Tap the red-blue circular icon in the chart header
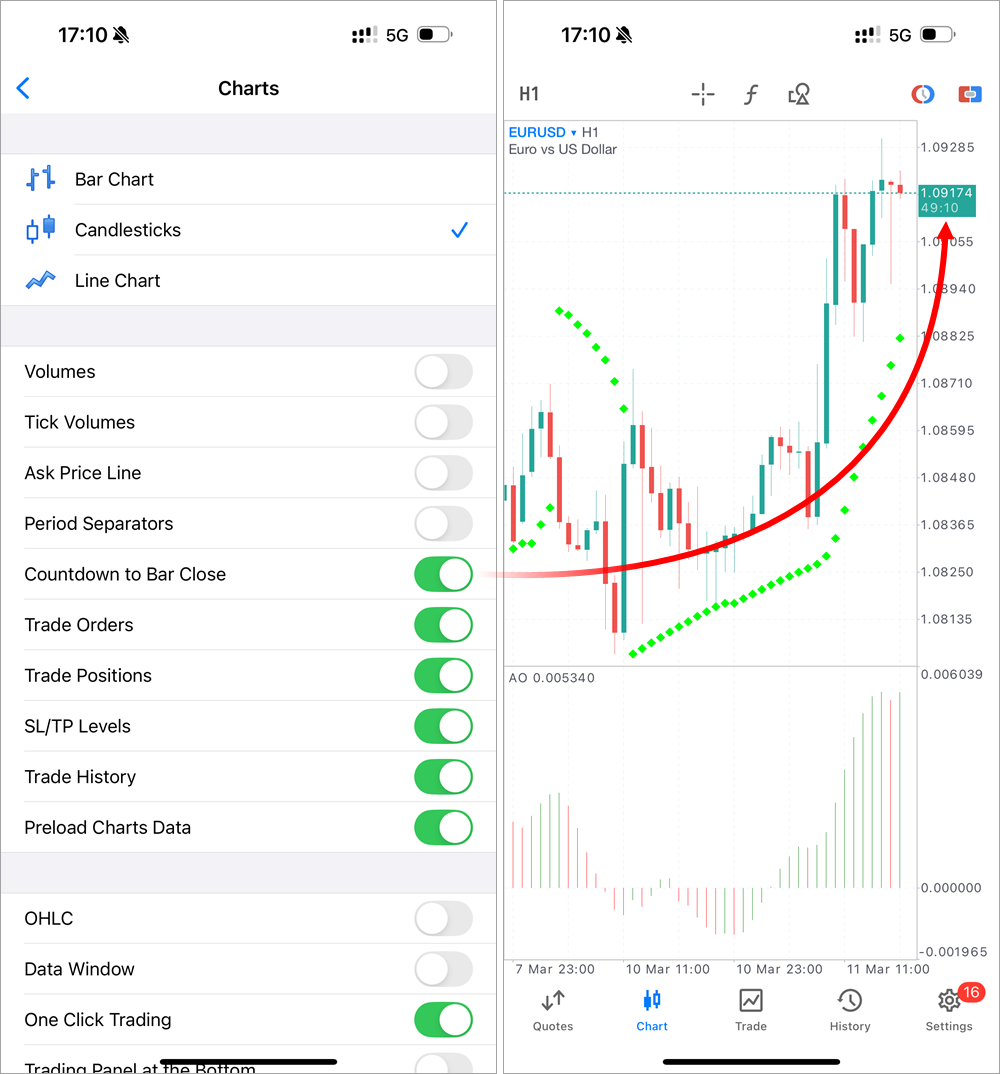 click(x=922, y=94)
